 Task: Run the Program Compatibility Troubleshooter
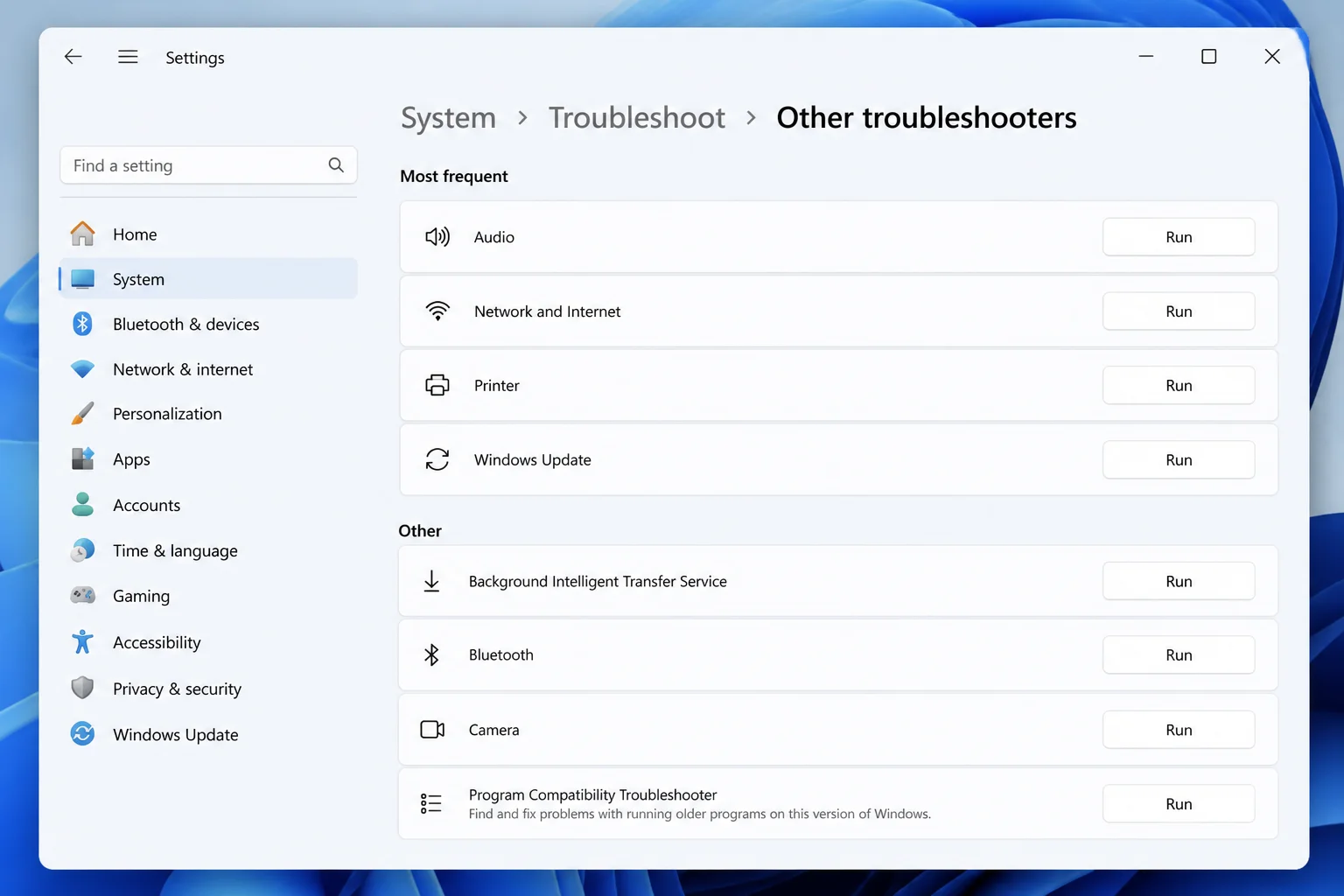pos(1179,804)
